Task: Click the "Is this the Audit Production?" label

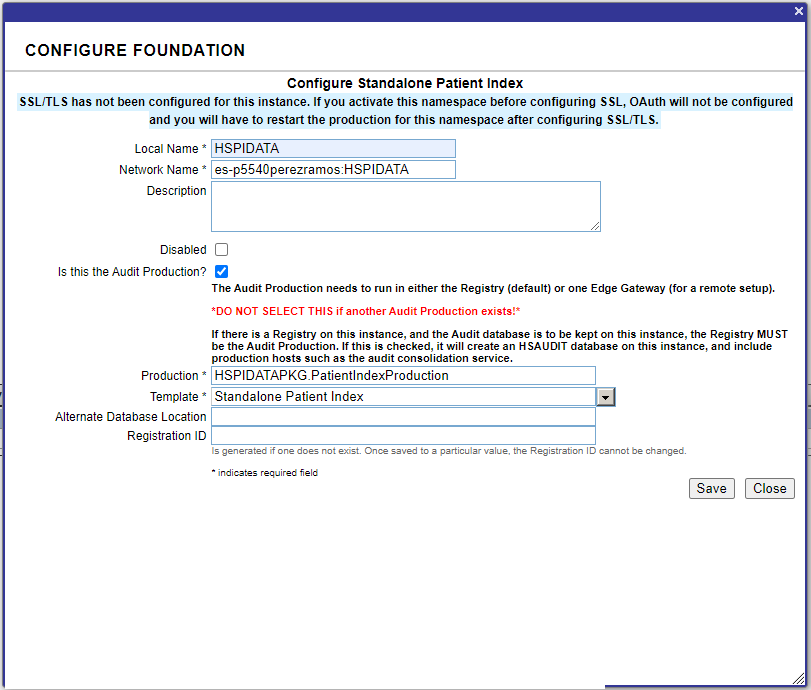Action: (x=133, y=272)
